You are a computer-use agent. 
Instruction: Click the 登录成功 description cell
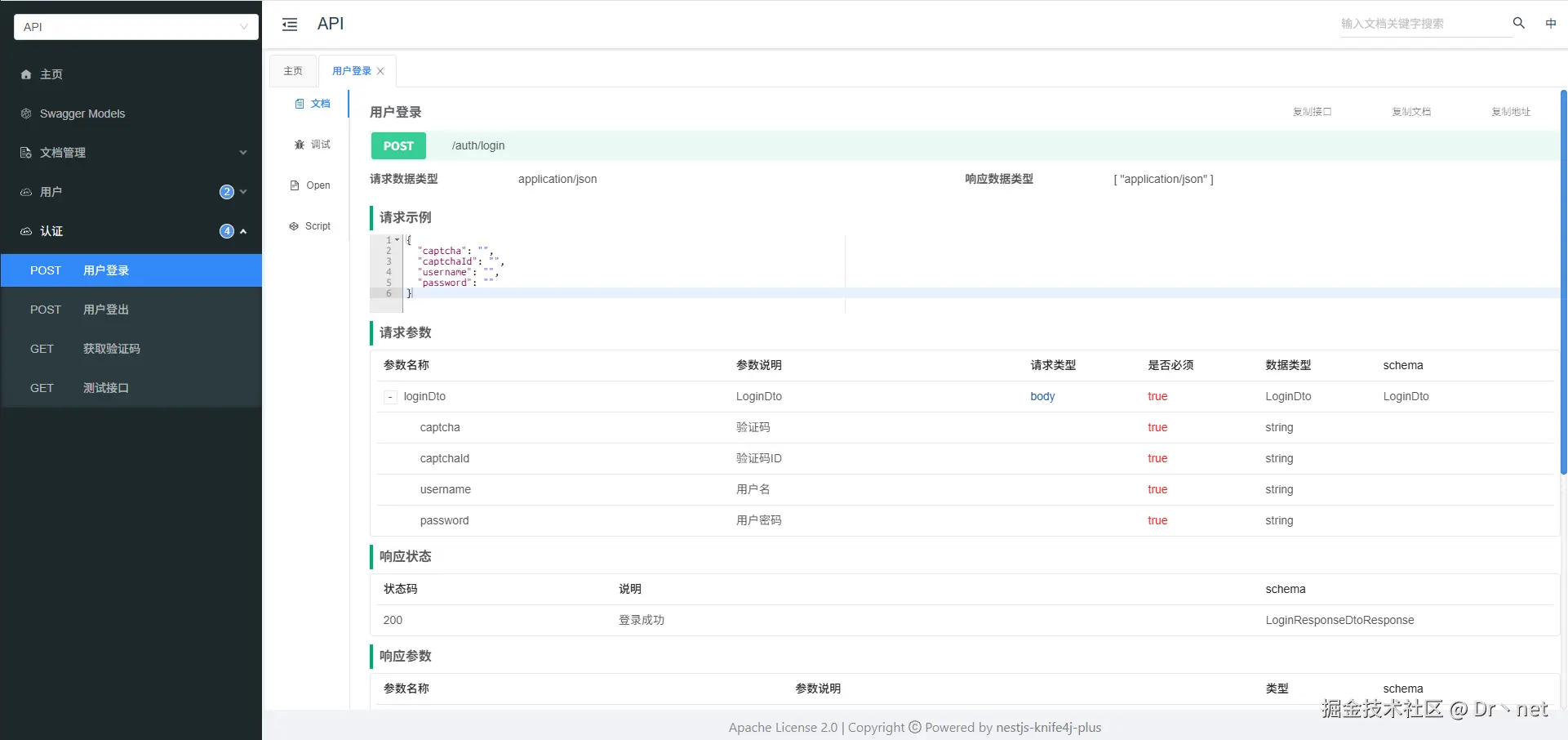coord(642,621)
